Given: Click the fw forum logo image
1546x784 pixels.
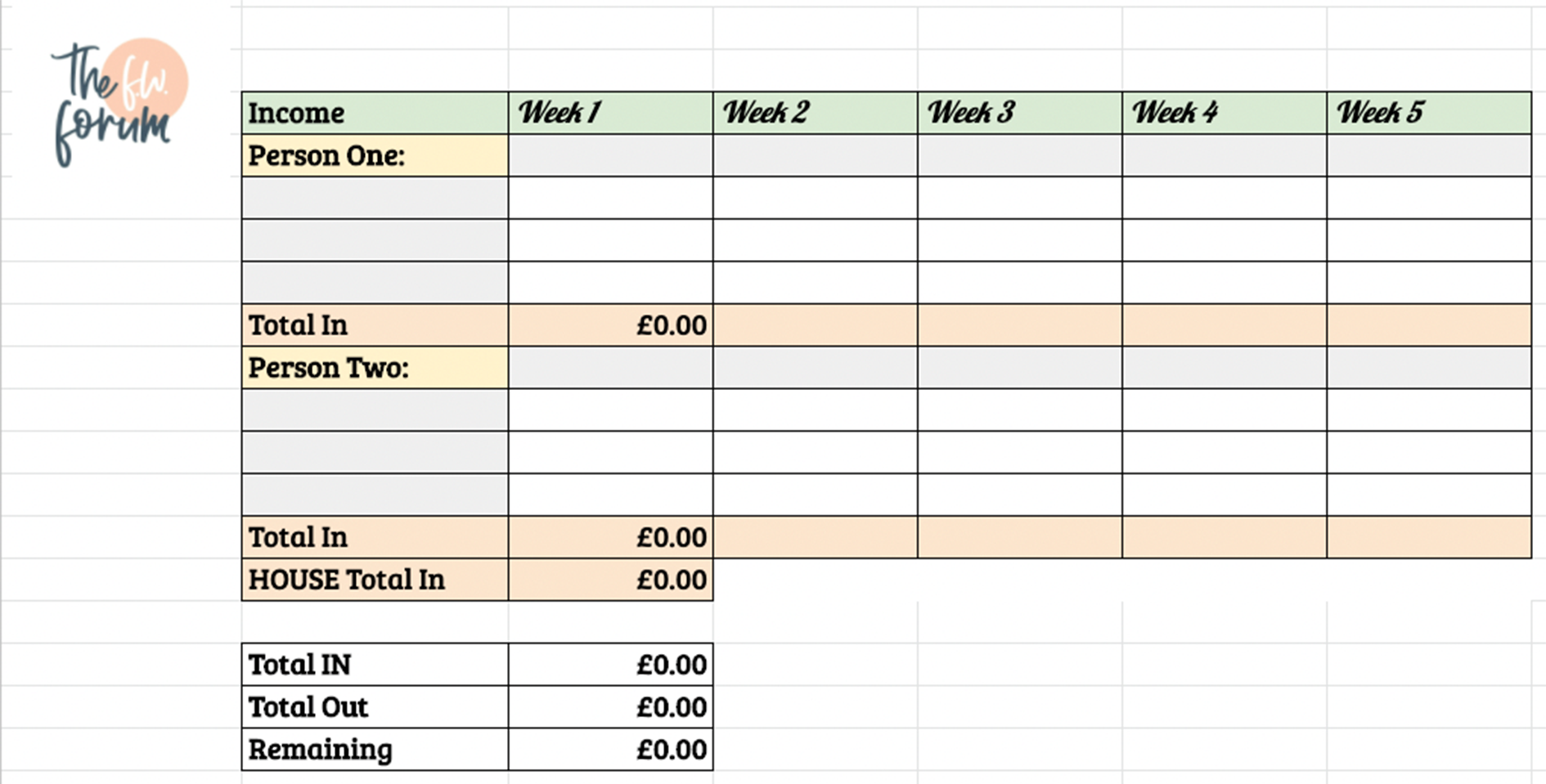Looking at the screenshot, I should tap(119, 102).
